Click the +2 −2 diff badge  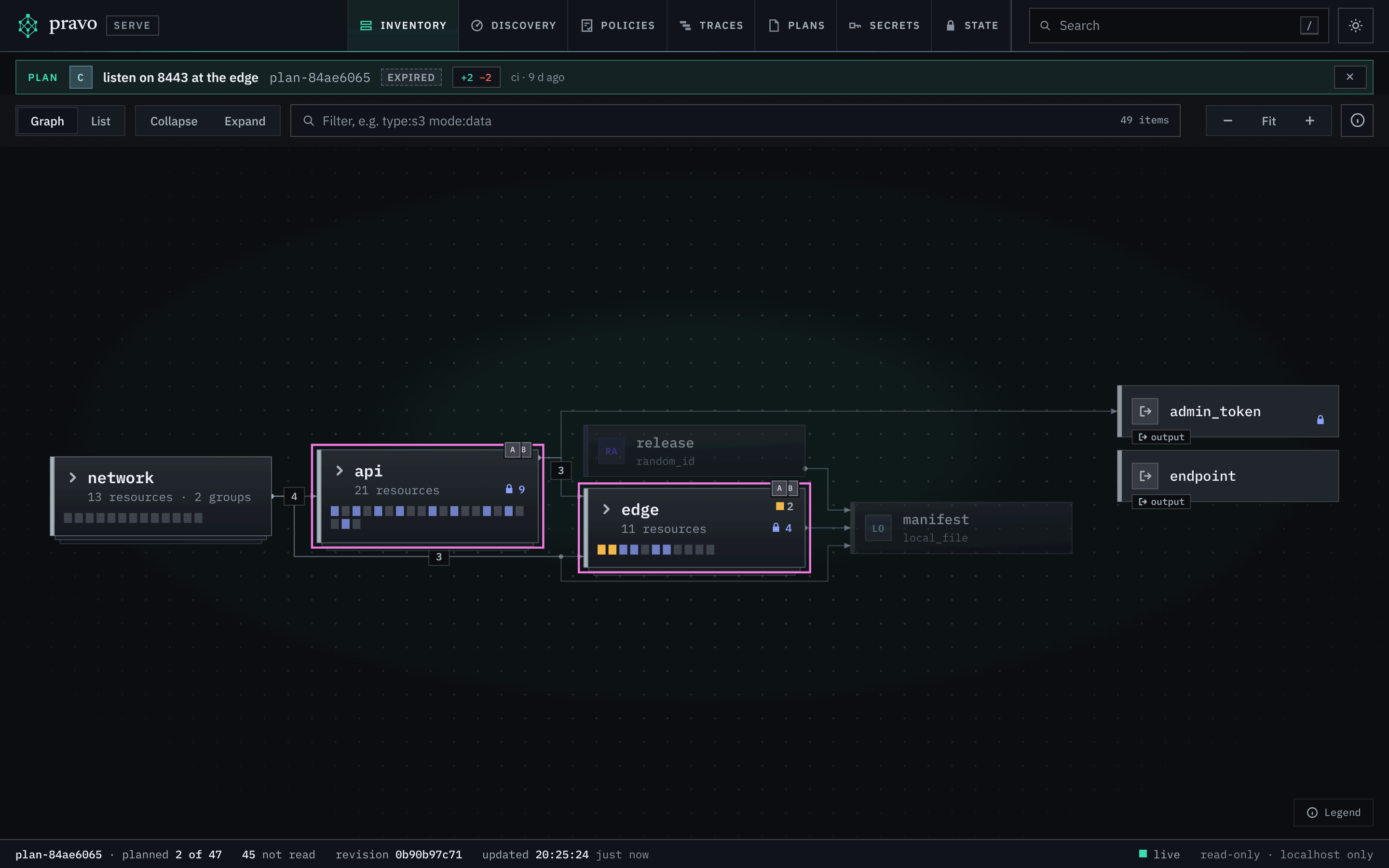476,78
